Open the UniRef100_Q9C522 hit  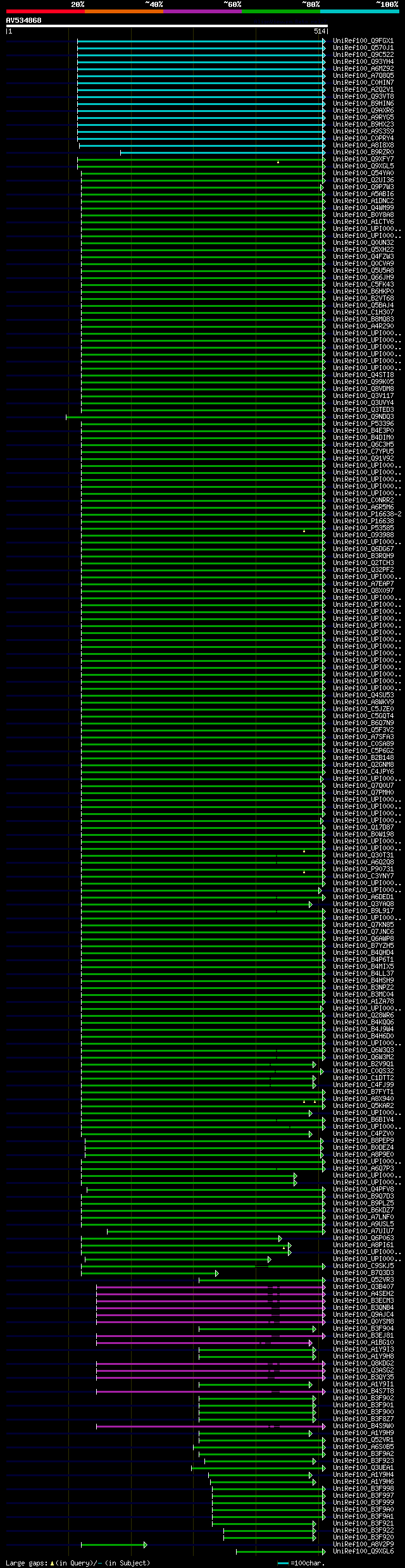pyautogui.click(x=363, y=55)
